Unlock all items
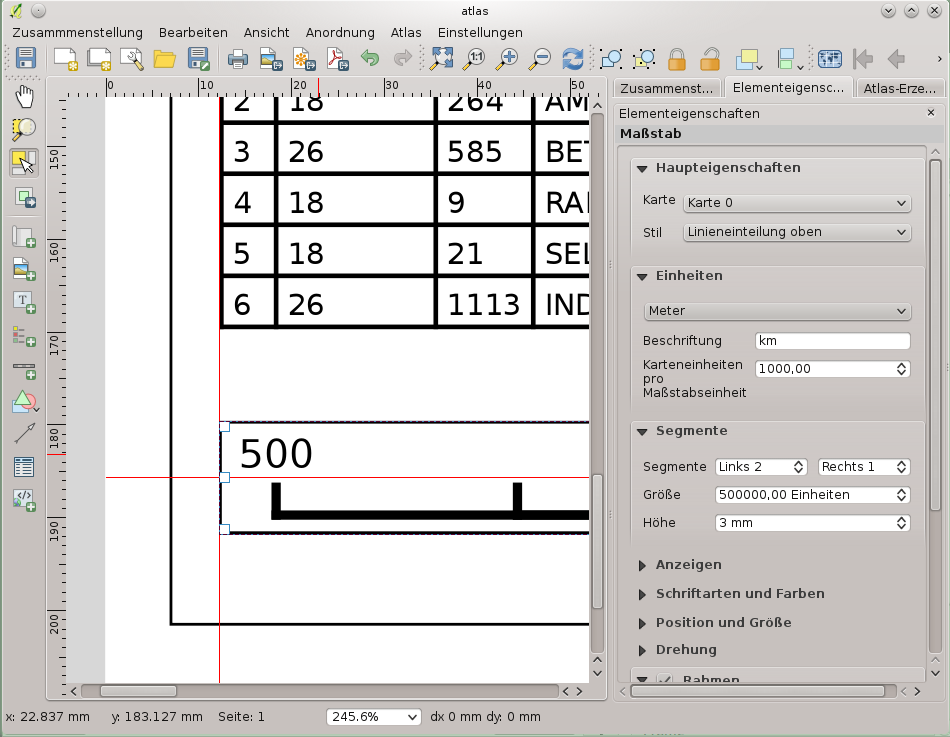The image size is (950, 737). (x=710, y=59)
